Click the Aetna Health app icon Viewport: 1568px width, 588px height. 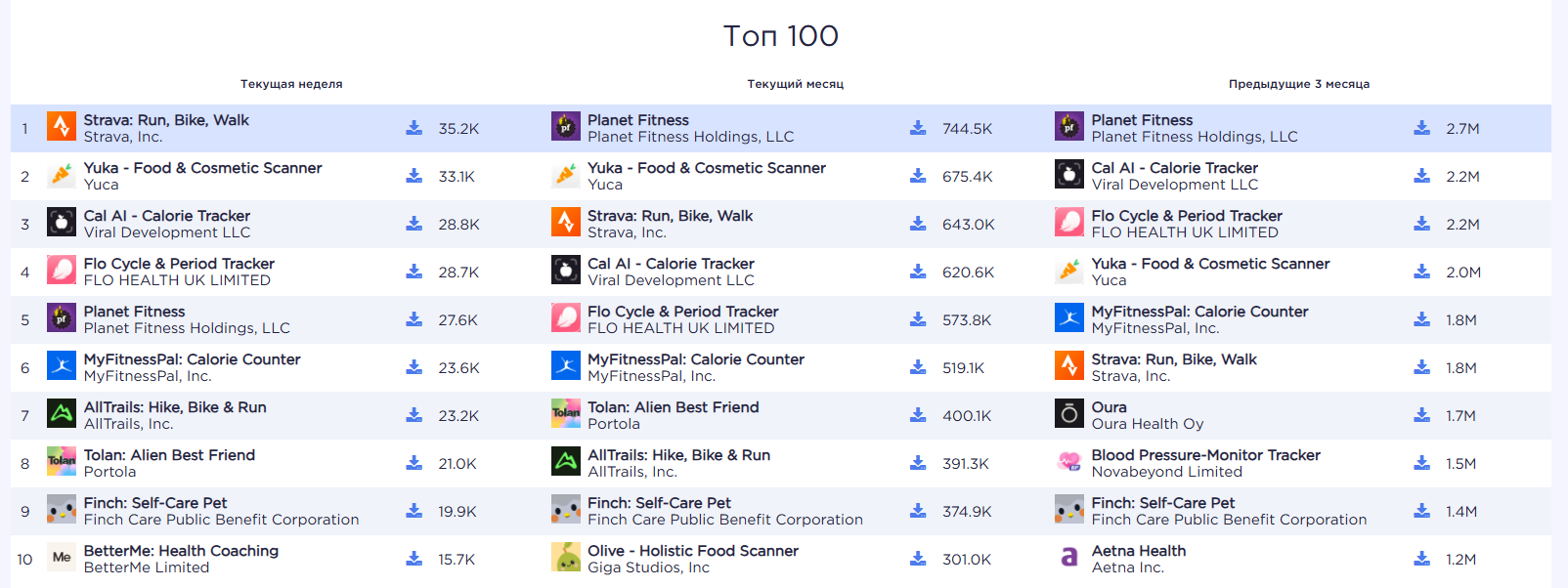(x=1069, y=558)
